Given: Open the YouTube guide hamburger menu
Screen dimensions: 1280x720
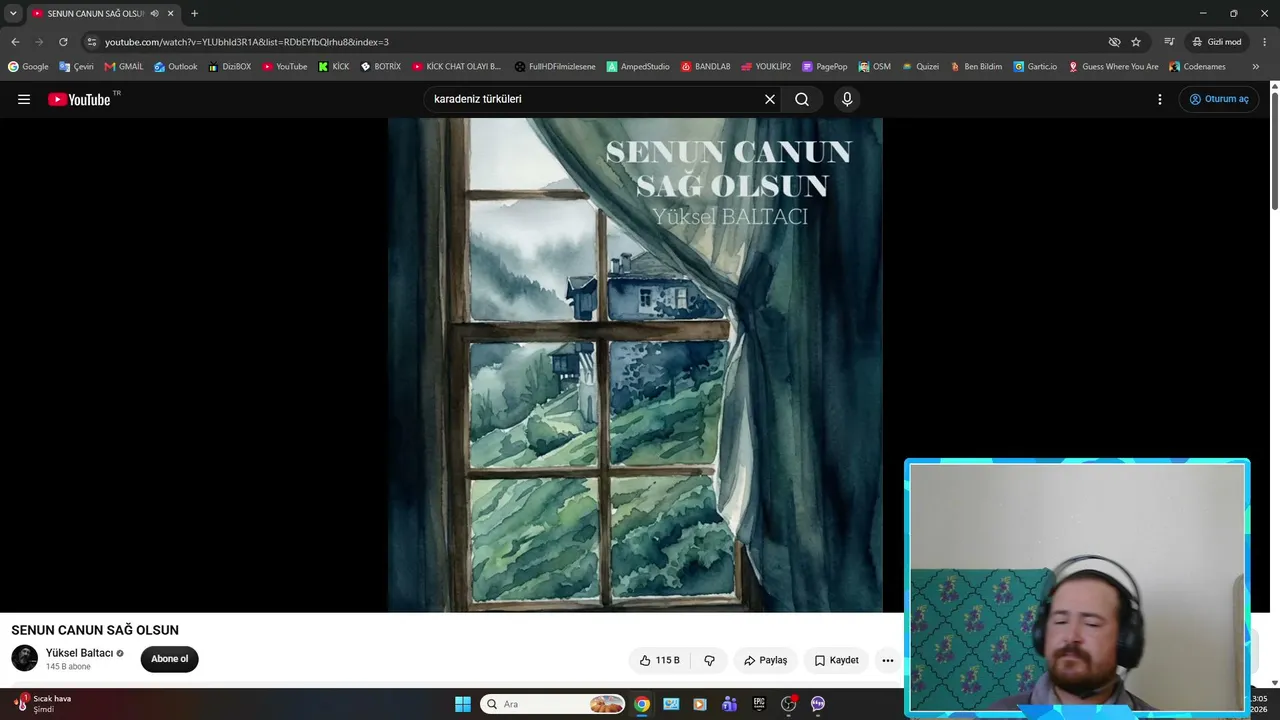Looking at the screenshot, I should point(24,99).
